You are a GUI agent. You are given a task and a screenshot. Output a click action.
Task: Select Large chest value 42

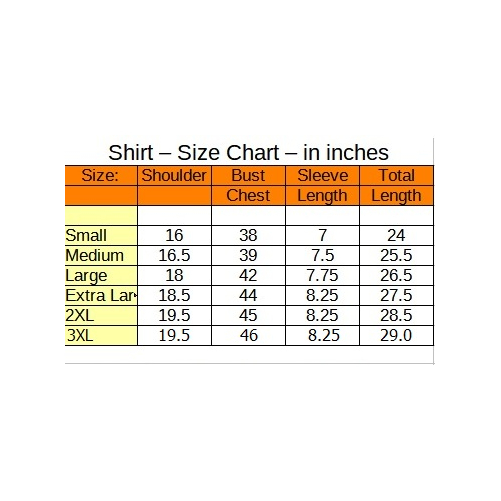click(248, 276)
